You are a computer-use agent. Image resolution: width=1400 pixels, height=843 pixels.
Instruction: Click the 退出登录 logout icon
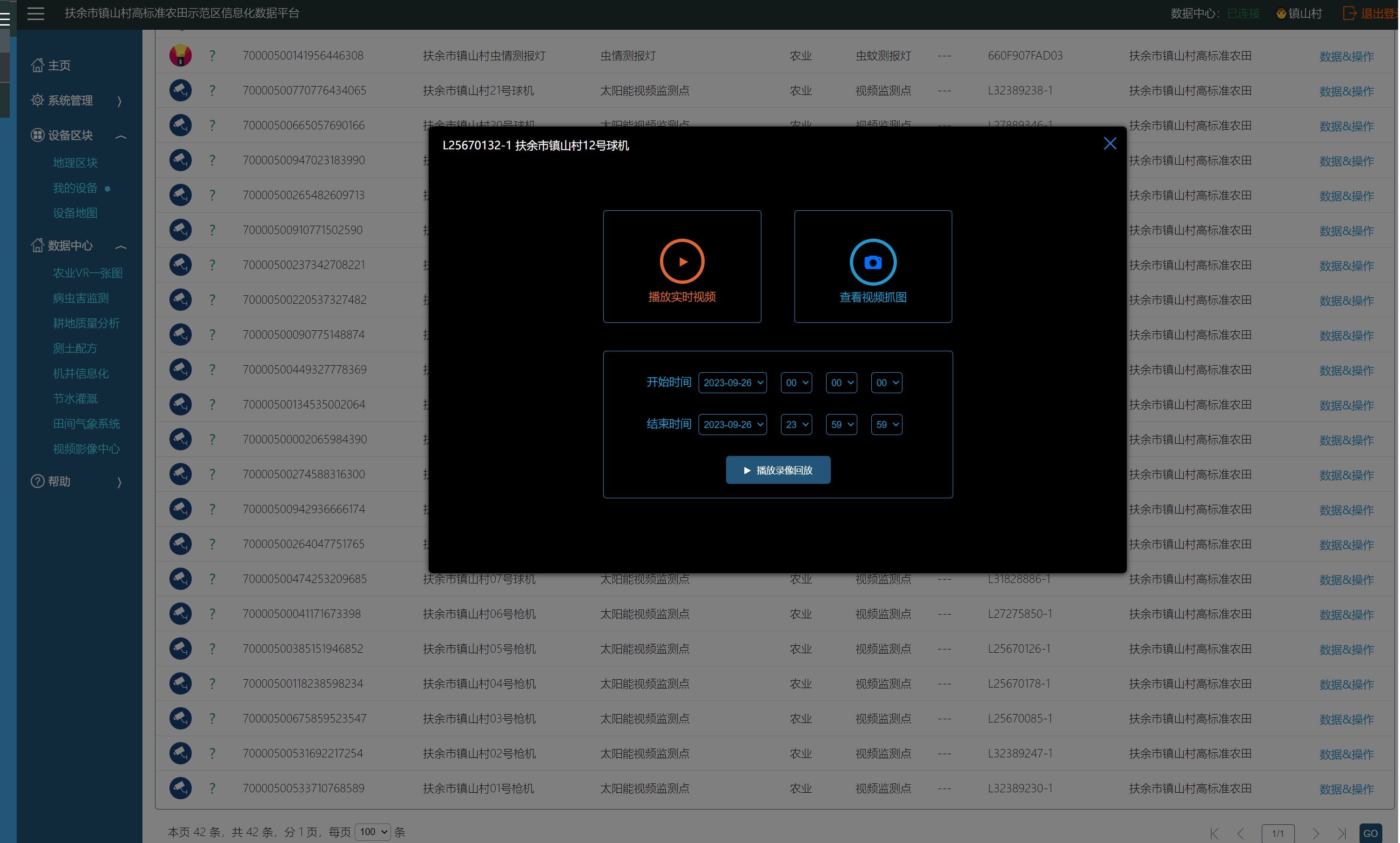click(x=1350, y=13)
